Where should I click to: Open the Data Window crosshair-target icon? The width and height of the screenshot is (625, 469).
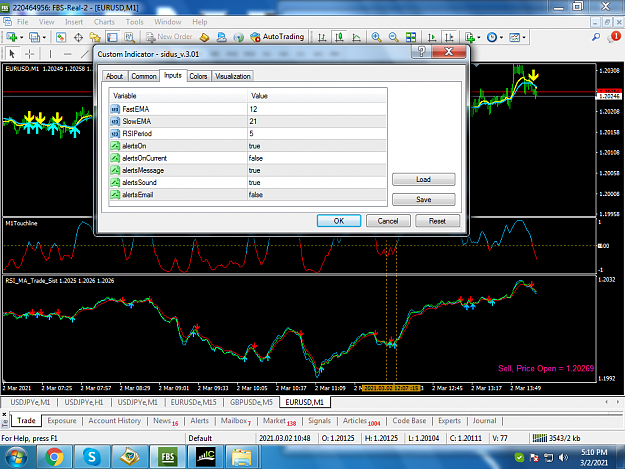click(x=79, y=37)
